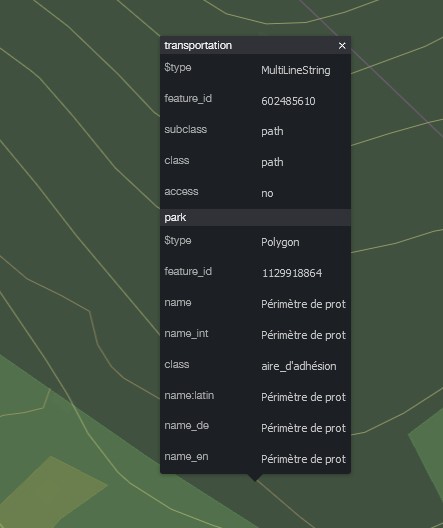Click the transportation $type property label
The height and width of the screenshot is (528, 443).
178,68
